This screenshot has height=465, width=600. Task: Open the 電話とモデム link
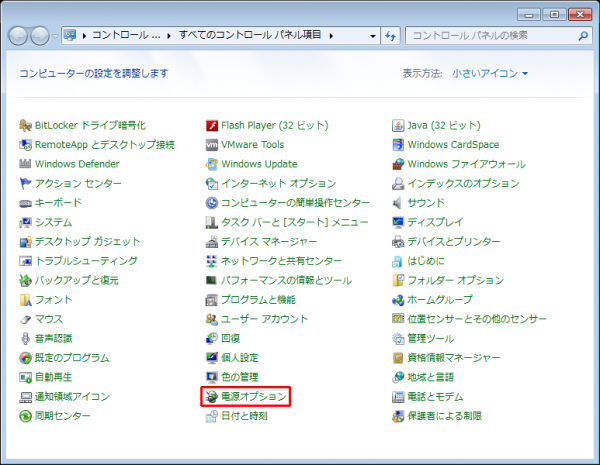pos(435,396)
